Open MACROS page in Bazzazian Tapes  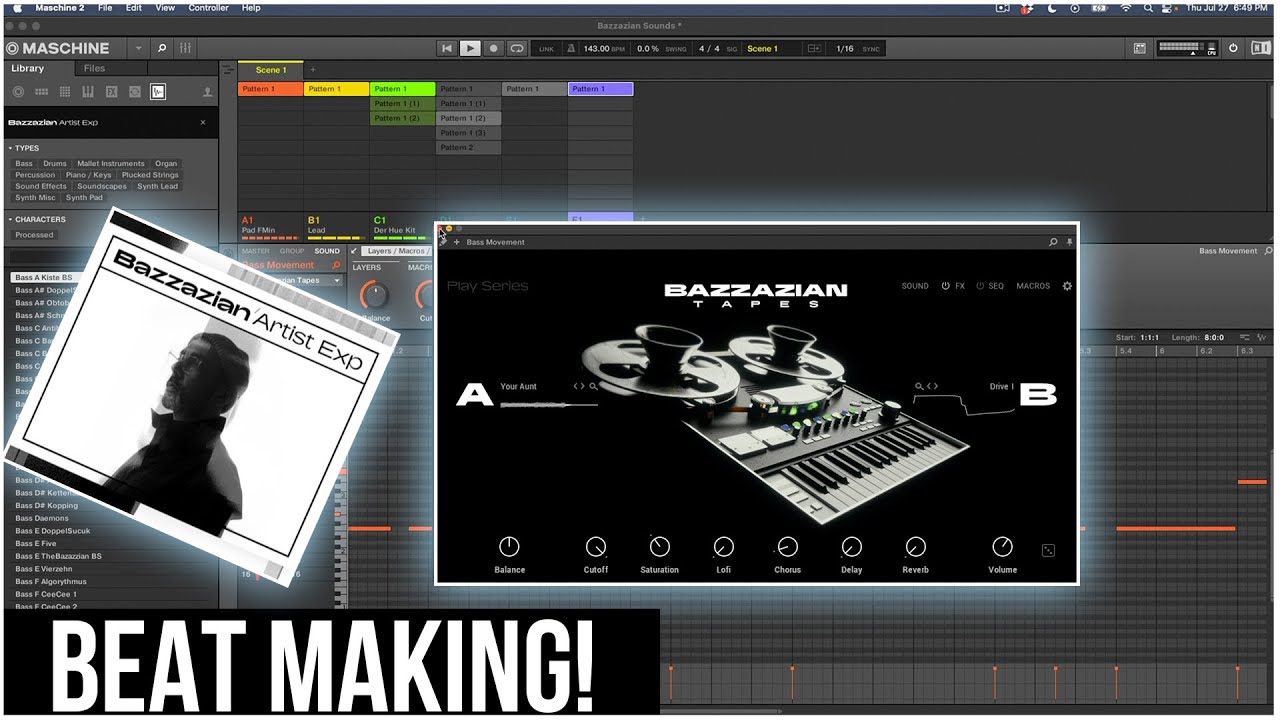1033,286
